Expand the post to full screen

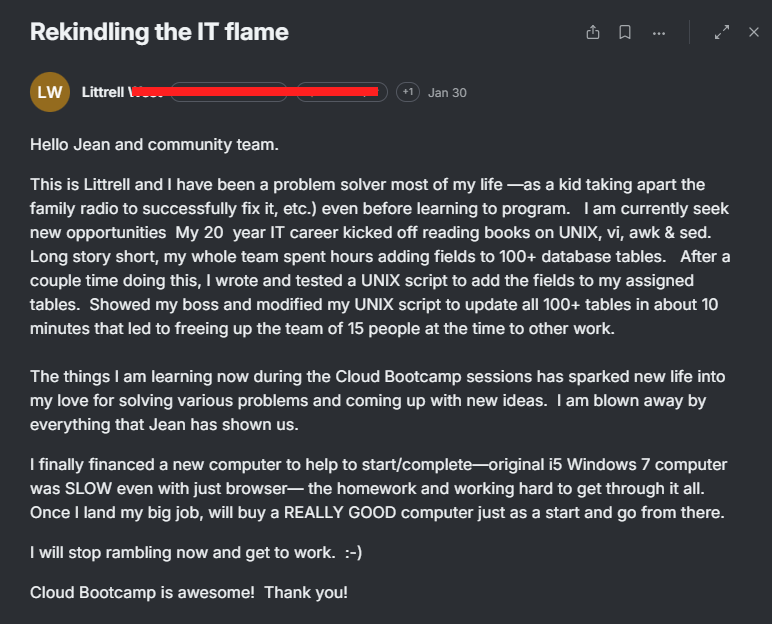[x=722, y=33]
